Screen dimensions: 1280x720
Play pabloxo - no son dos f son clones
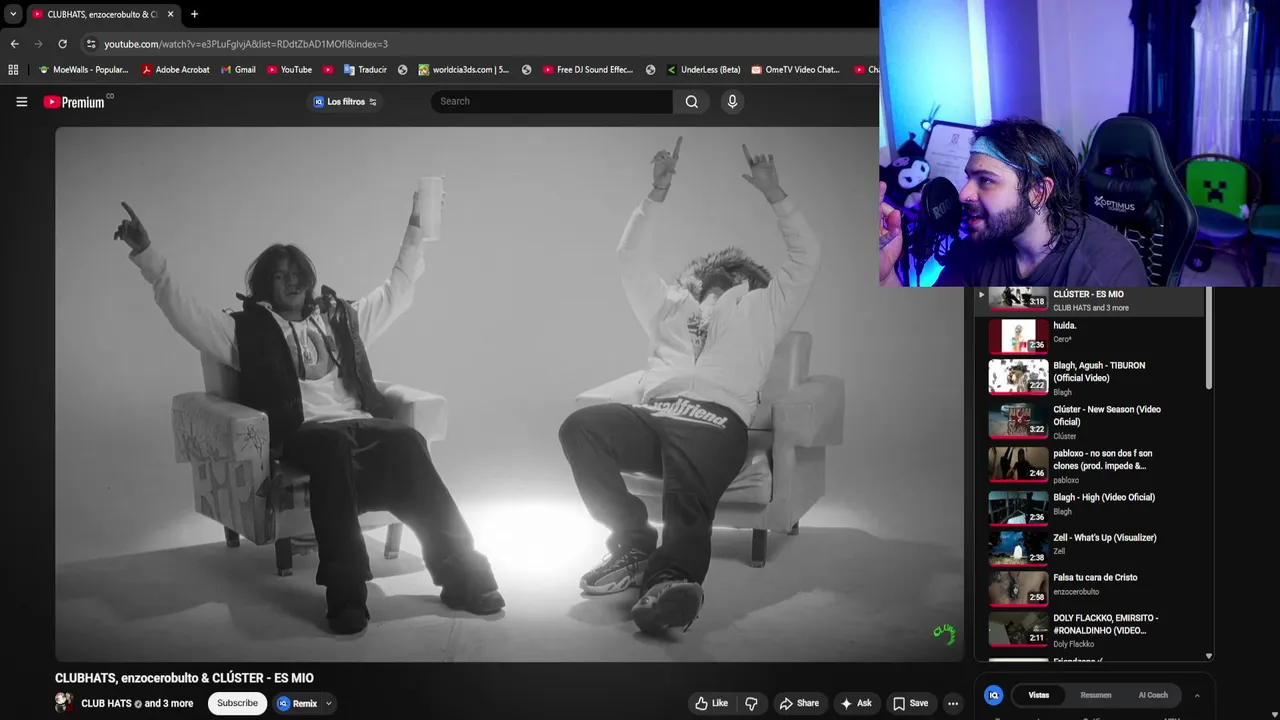tap(1090, 465)
